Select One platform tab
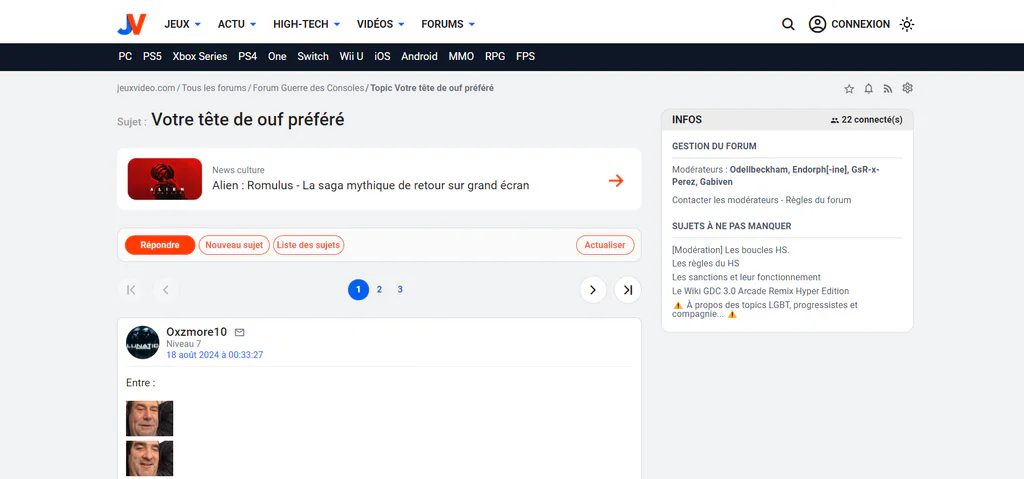Viewport: 1024px width, 479px height. pos(277,57)
